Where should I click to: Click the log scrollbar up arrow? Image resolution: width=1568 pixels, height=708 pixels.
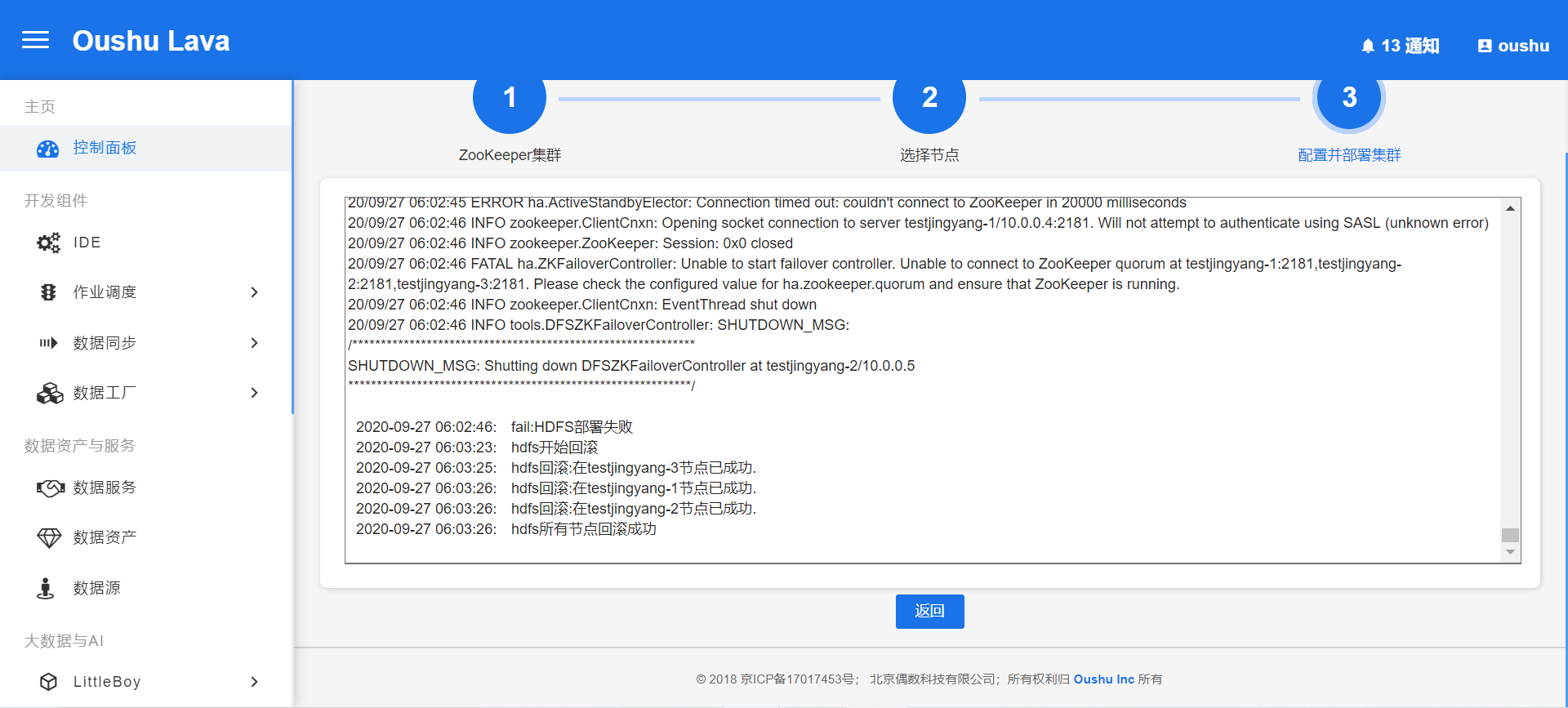(1510, 209)
